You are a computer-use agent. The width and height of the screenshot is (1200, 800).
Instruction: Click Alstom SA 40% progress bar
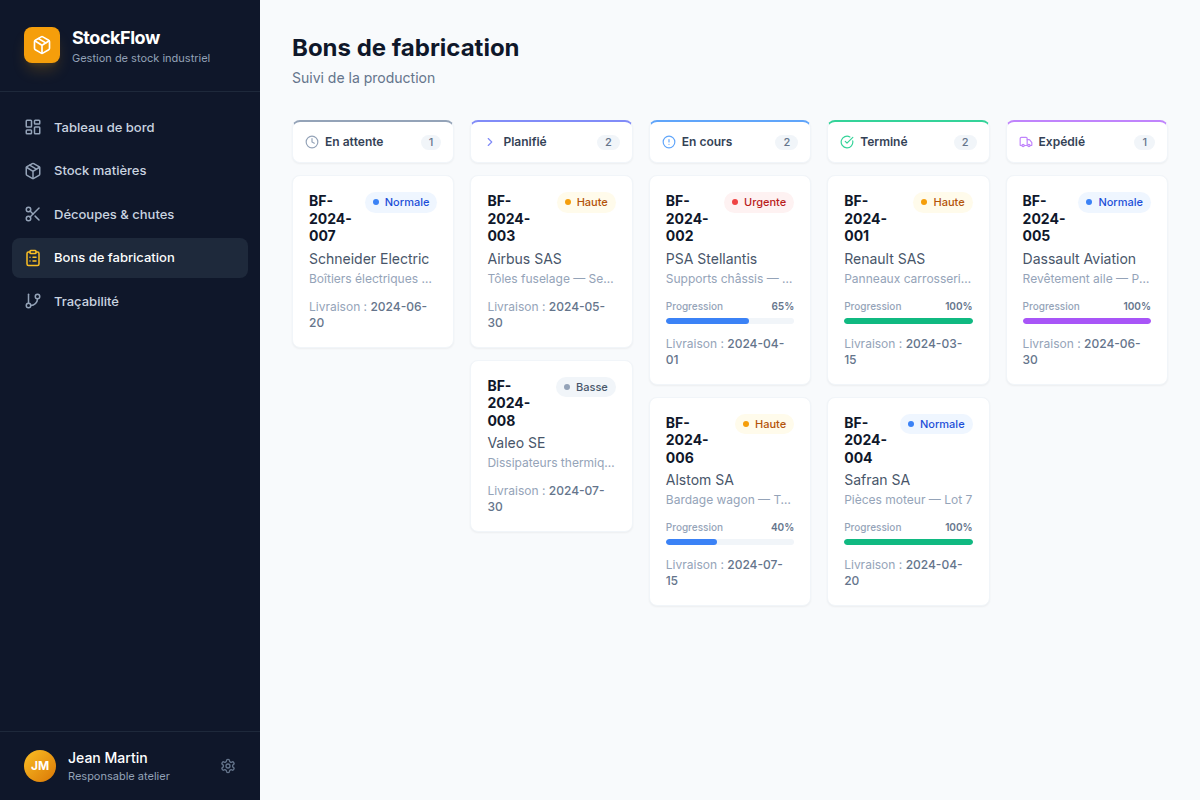(730, 542)
